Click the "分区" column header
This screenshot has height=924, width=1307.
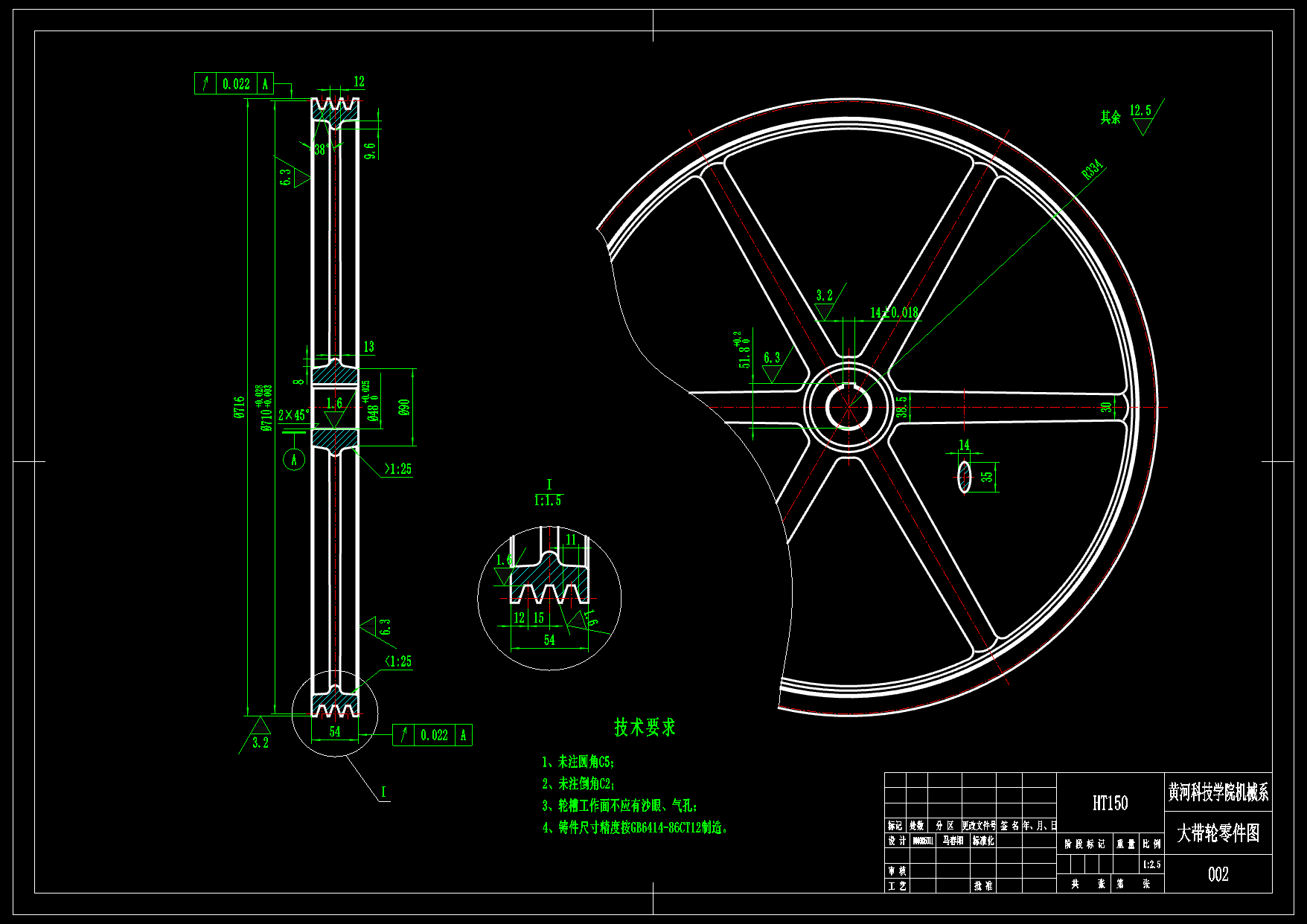[945, 826]
